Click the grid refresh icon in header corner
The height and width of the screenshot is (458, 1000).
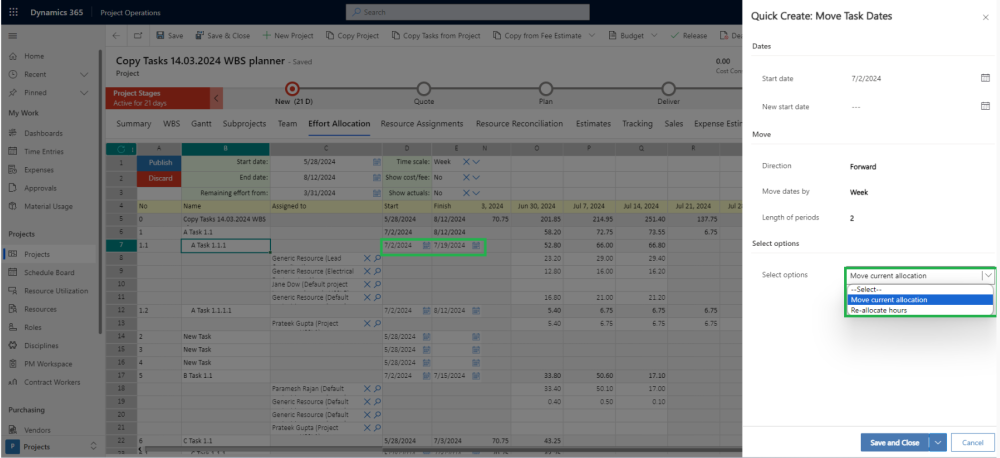121,149
